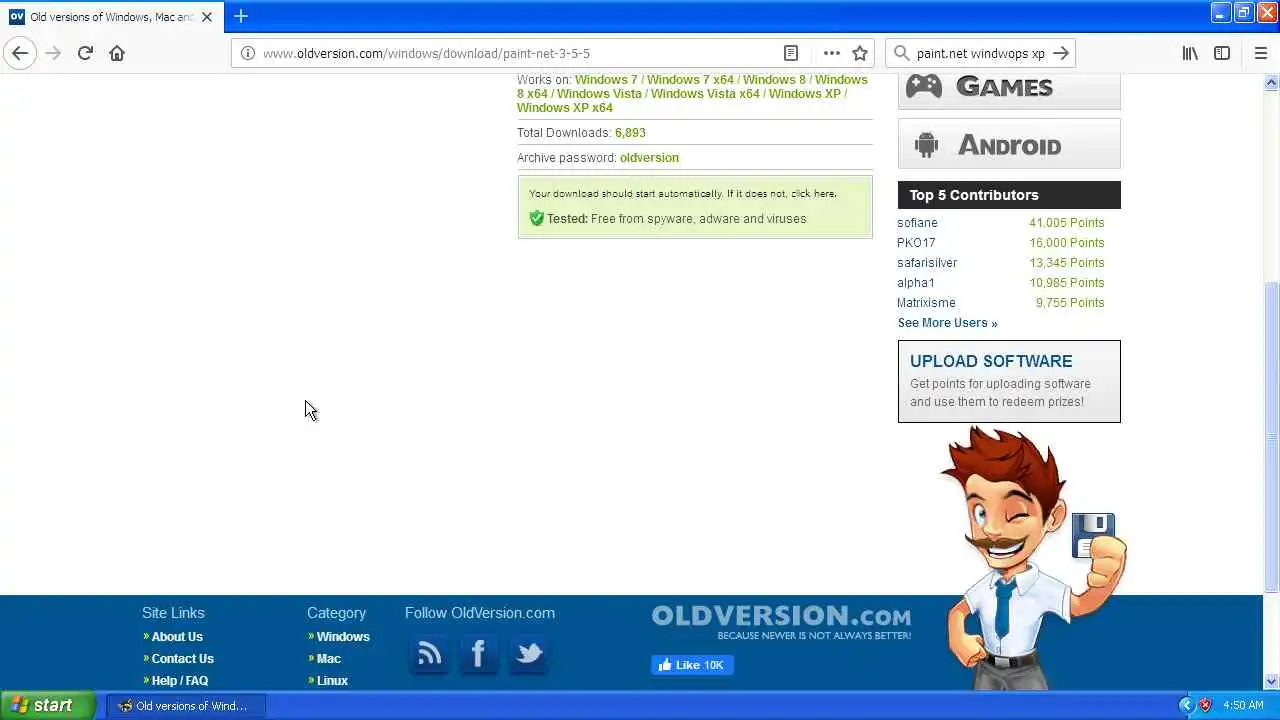Click See More Users link
This screenshot has height=720, width=1280.
coord(947,323)
